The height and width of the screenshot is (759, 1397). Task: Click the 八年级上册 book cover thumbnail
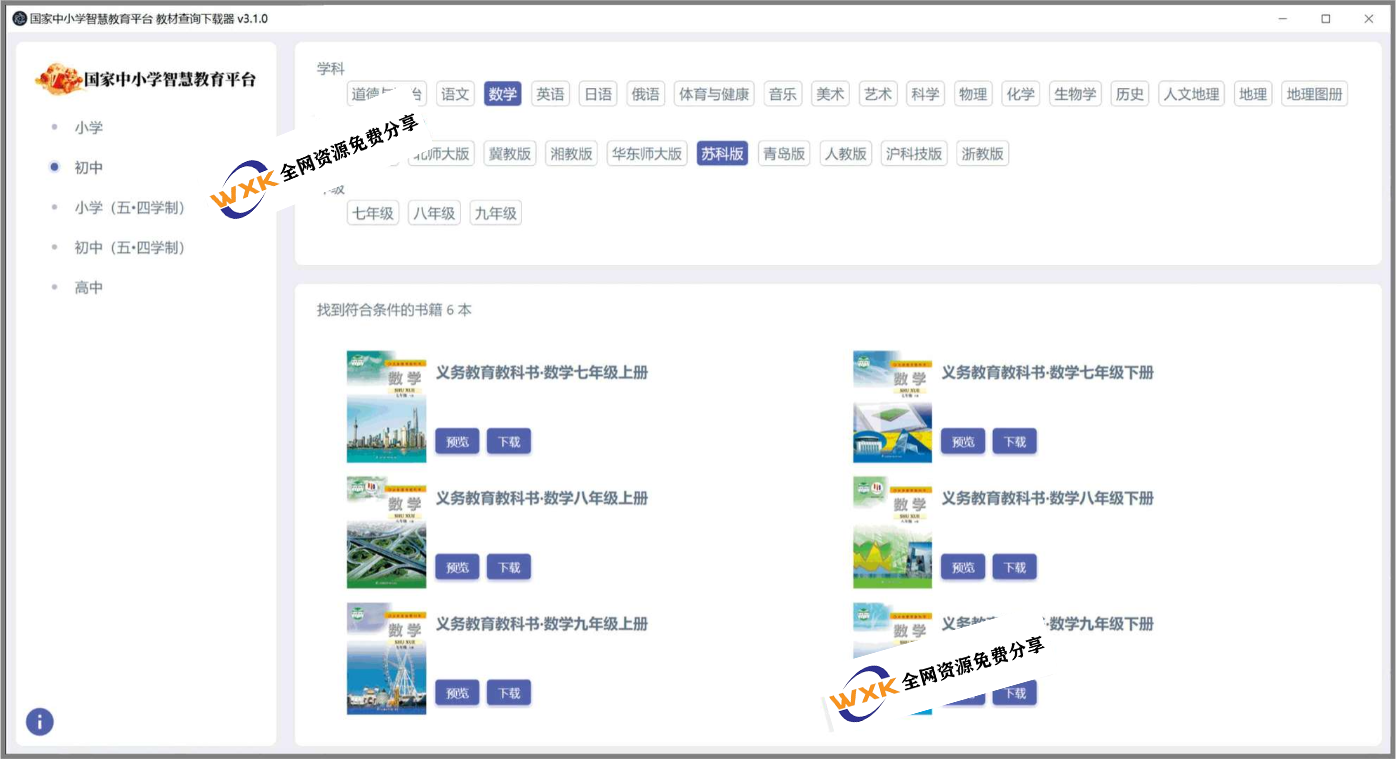[x=386, y=532]
